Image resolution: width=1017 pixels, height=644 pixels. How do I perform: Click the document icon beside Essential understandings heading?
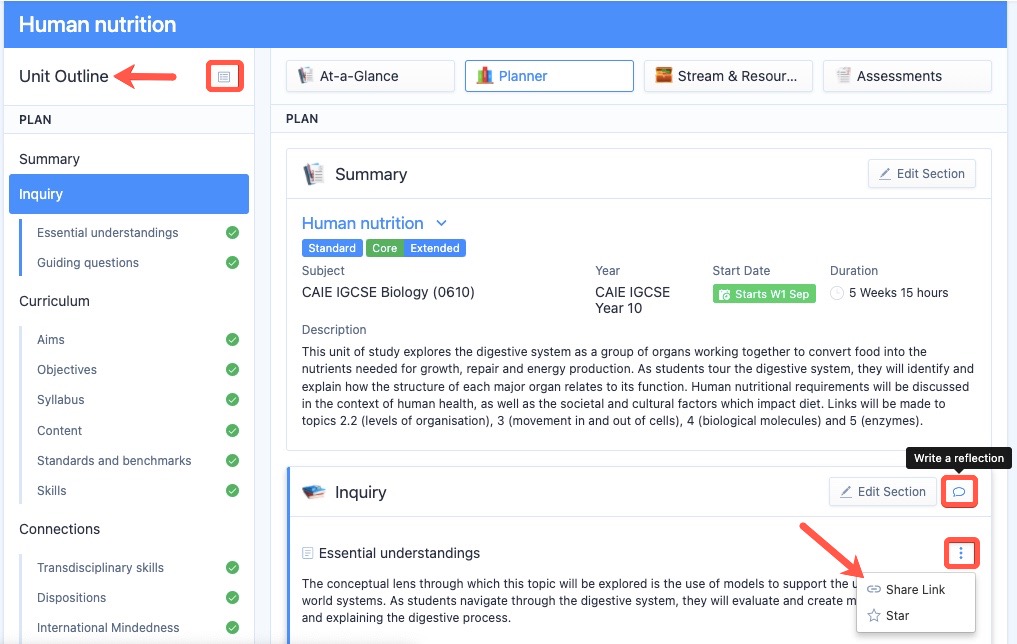click(x=308, y=553)
